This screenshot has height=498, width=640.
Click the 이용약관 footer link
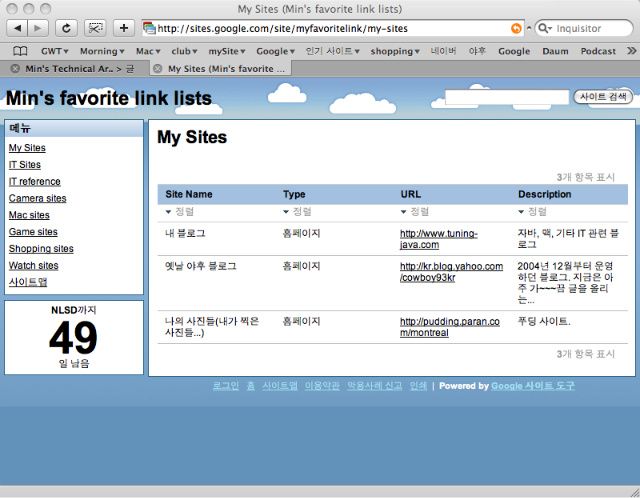click(322, 386)
